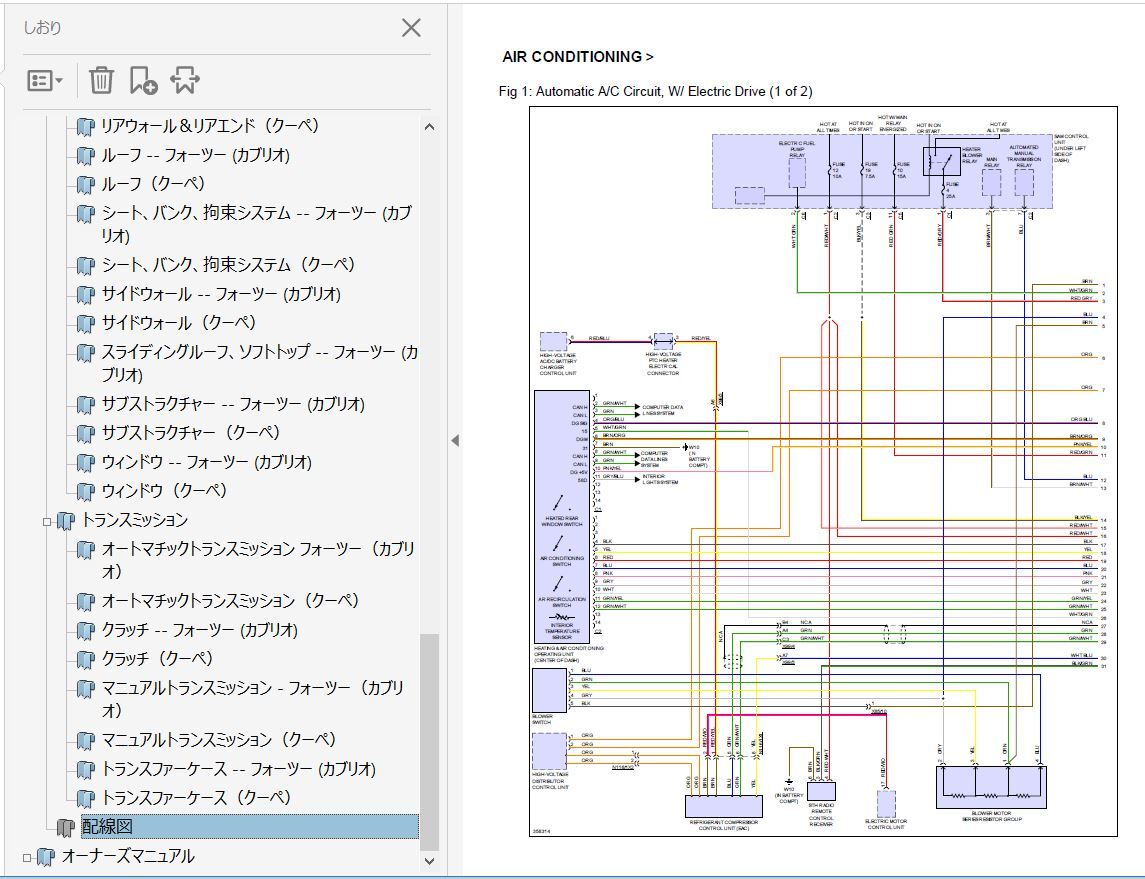Viewport: 1145px width, 879px height.
Task: Open the ルーフ（クーペ） bookmark
Action: click(152, 184)
